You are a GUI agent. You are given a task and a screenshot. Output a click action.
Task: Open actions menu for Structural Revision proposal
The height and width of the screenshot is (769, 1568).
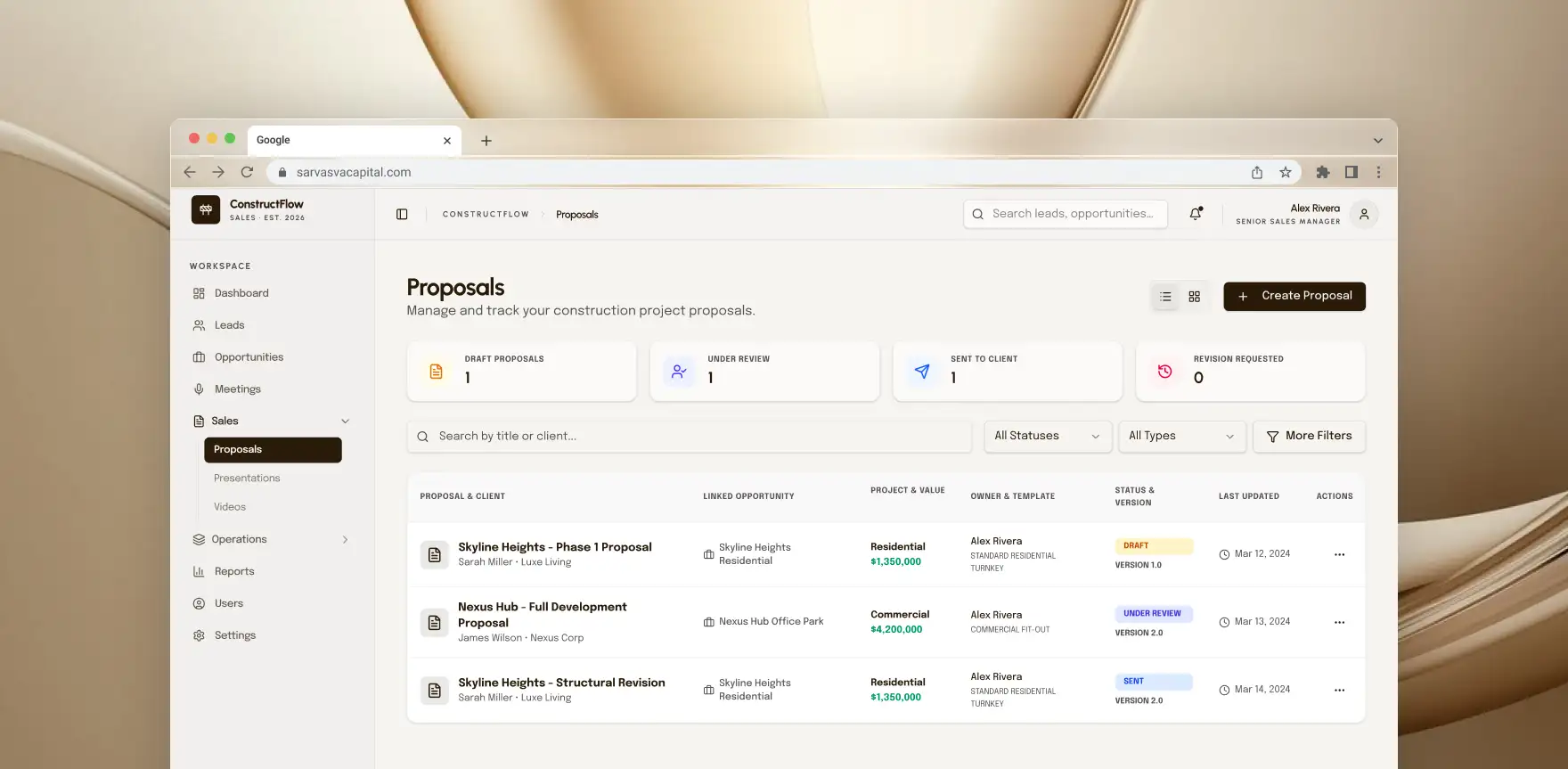[x=1339, y=690]
